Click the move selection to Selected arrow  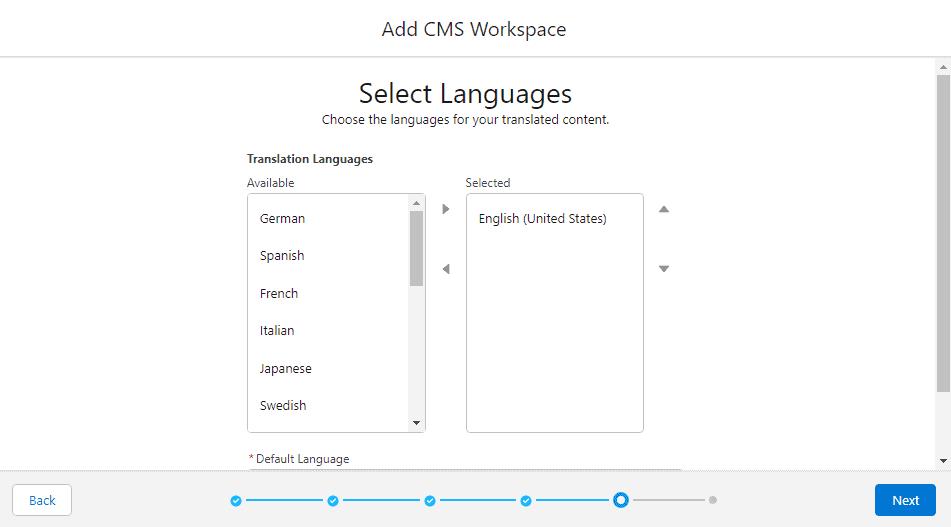click(446, 209)
